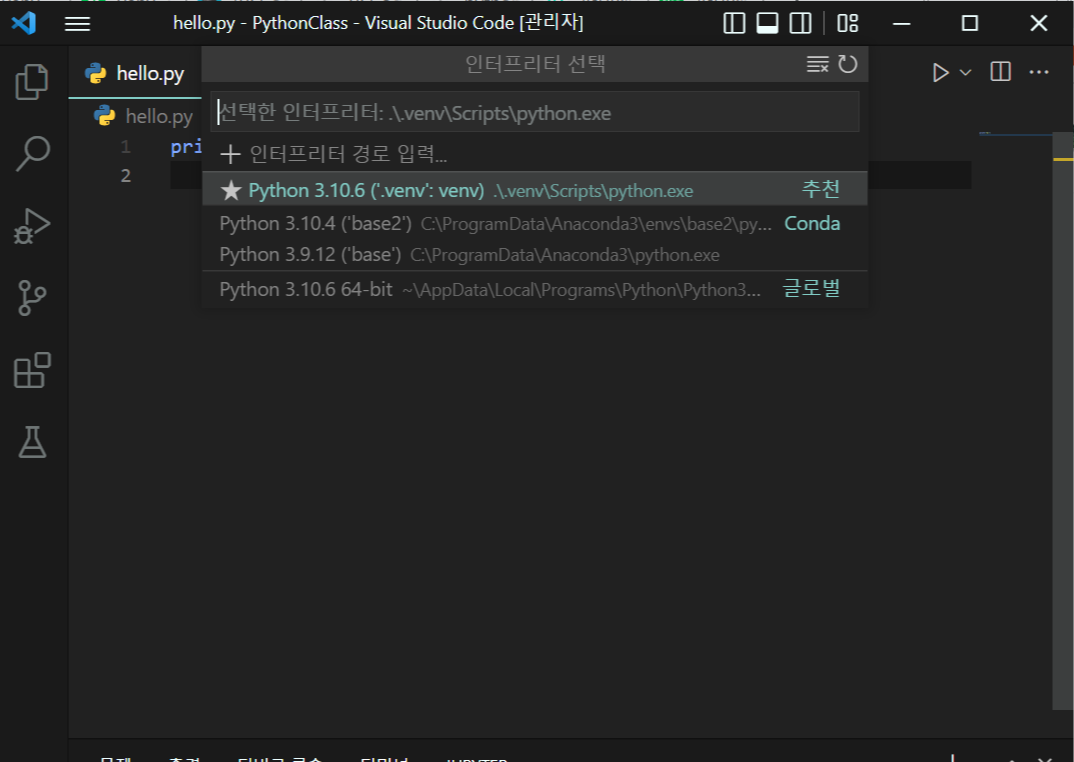The image size is (1074, 762).
Task: Select Python 3.10.6 64-bit global interpreter
Action: [535, 289]
